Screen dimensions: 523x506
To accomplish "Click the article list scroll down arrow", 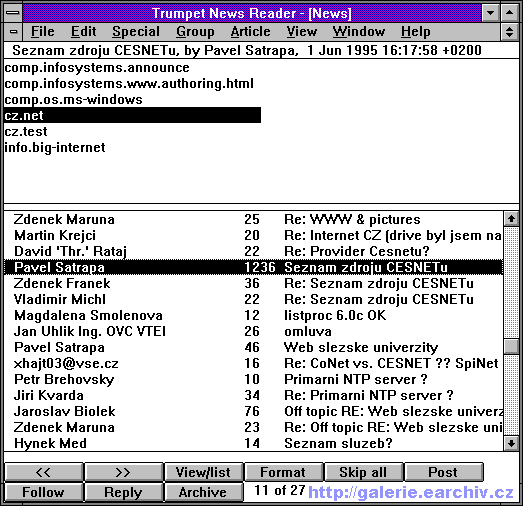I will (x=511, y=443).
